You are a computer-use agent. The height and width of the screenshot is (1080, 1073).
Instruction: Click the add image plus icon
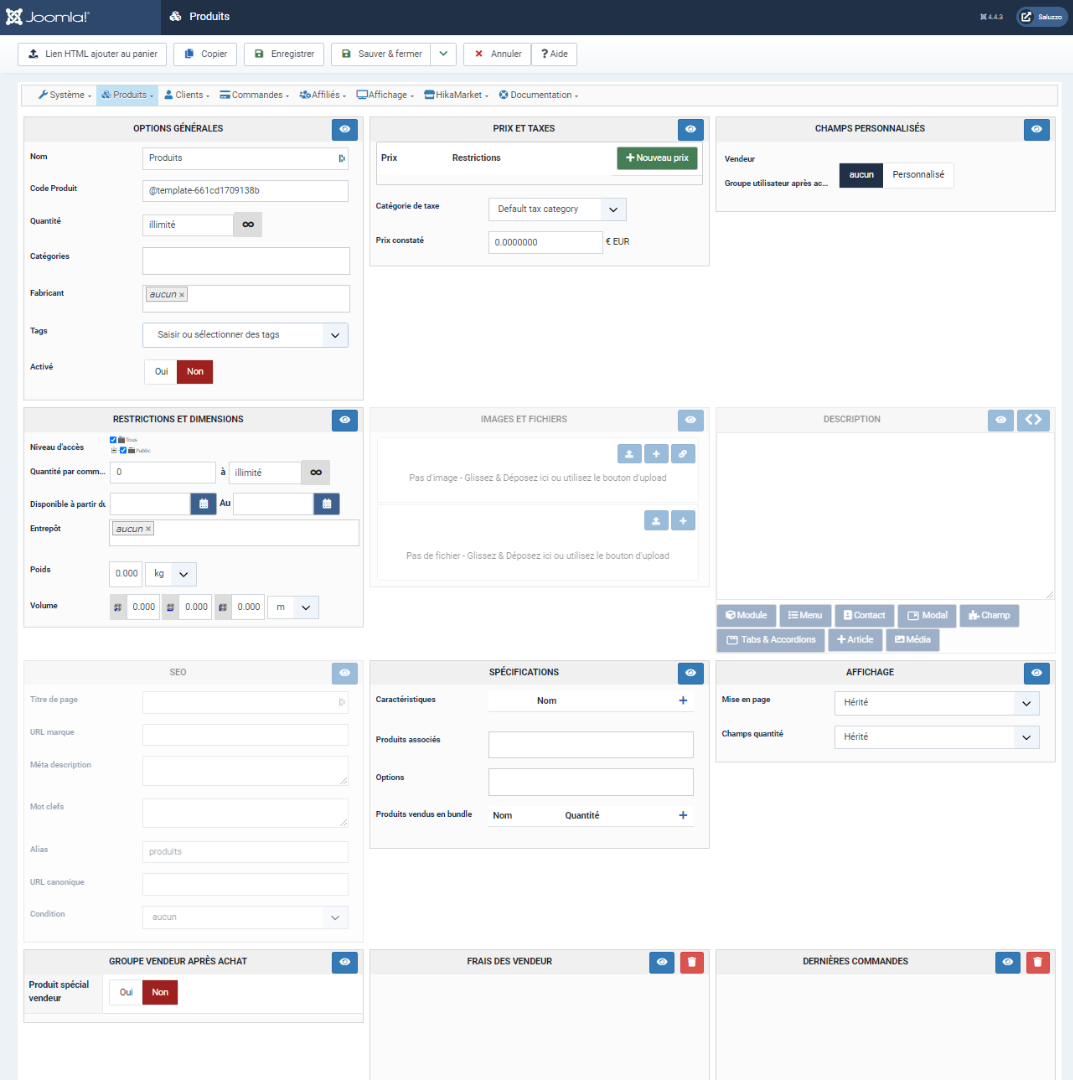coord(656,454)
